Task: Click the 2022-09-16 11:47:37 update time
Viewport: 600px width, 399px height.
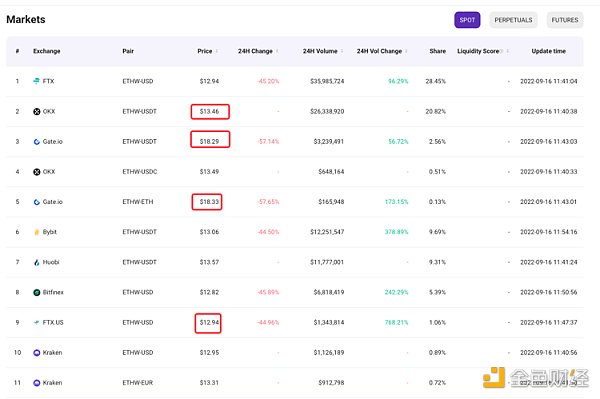Action: point(549,322)
